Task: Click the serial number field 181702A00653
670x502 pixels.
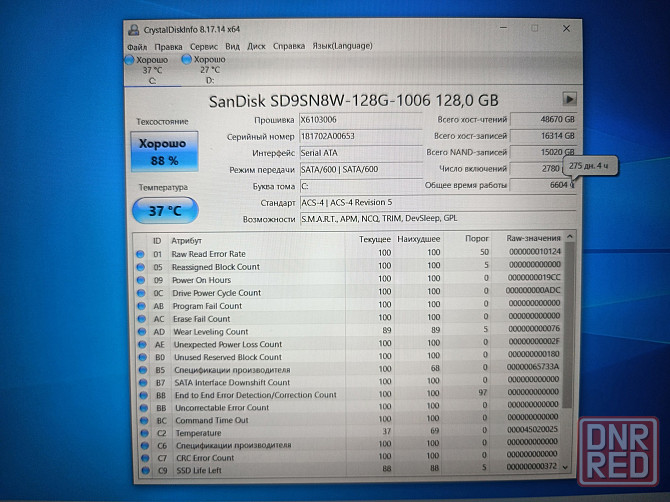Action: point(360,136)
